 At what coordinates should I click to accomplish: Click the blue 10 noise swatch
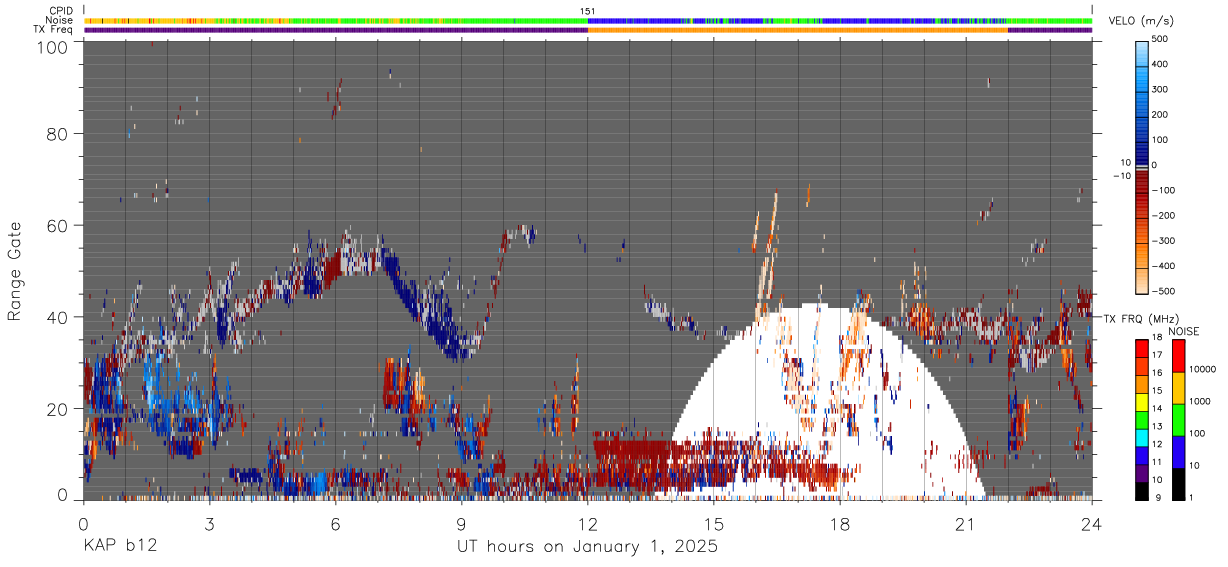tap(1178, 451)
